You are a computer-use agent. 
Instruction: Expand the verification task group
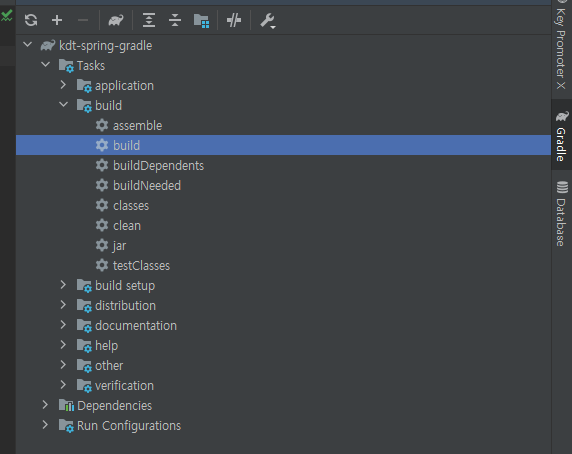tap(63, 385)
